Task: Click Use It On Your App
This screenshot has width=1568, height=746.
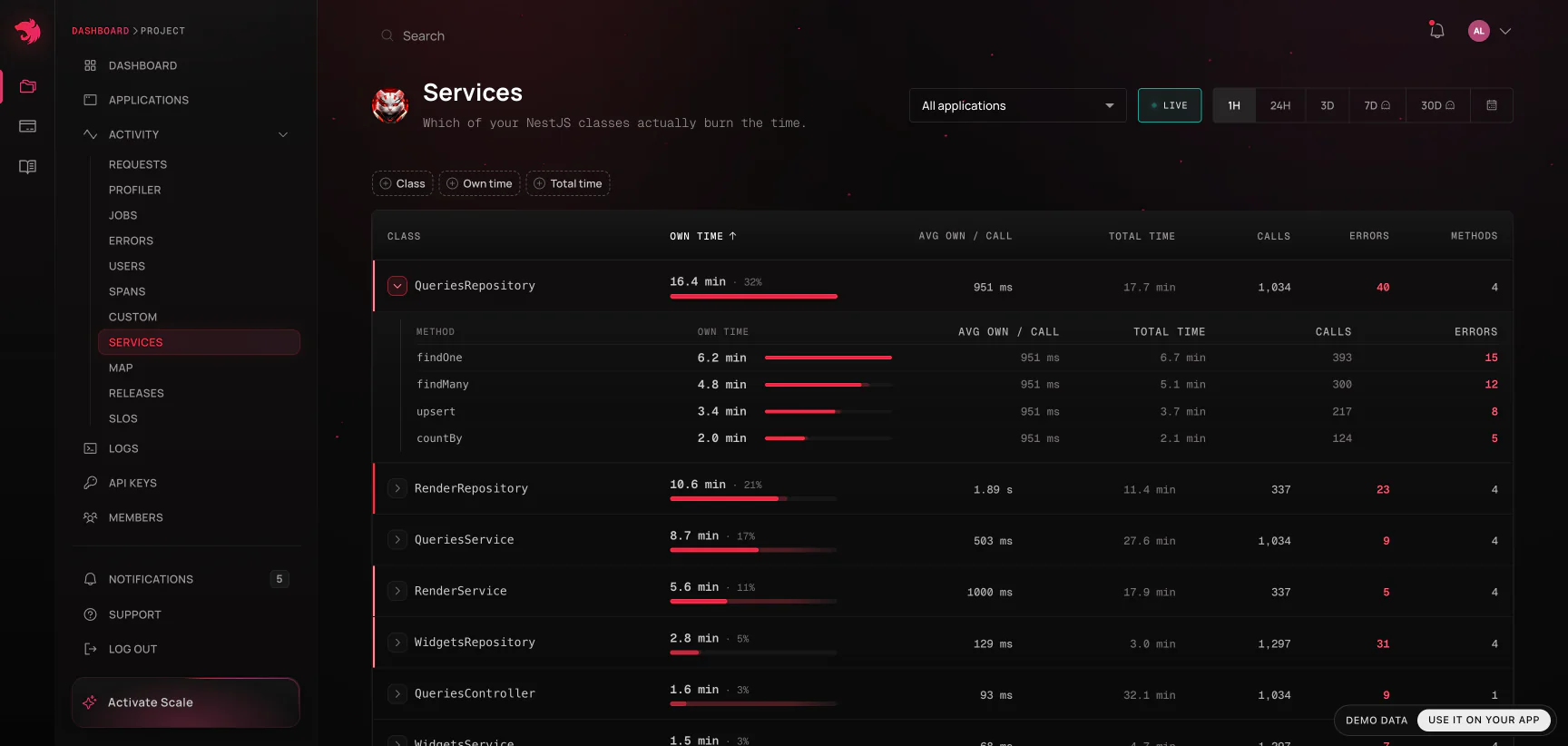Action: pos(1484,721)
